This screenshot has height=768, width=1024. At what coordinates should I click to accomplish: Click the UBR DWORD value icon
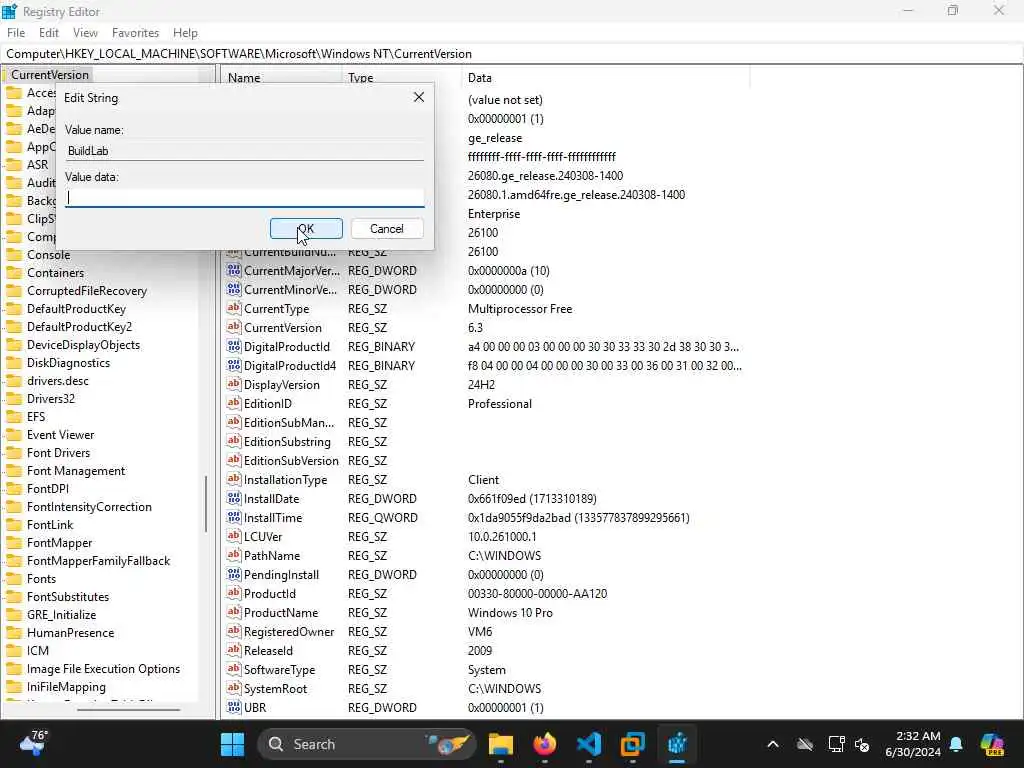tap(234, 707)
